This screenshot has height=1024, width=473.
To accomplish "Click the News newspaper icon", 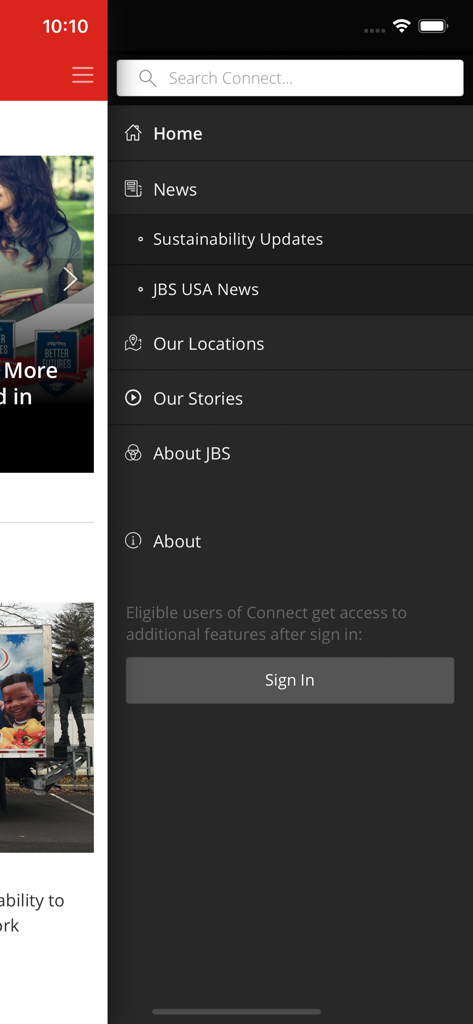I will coord(133,189).
